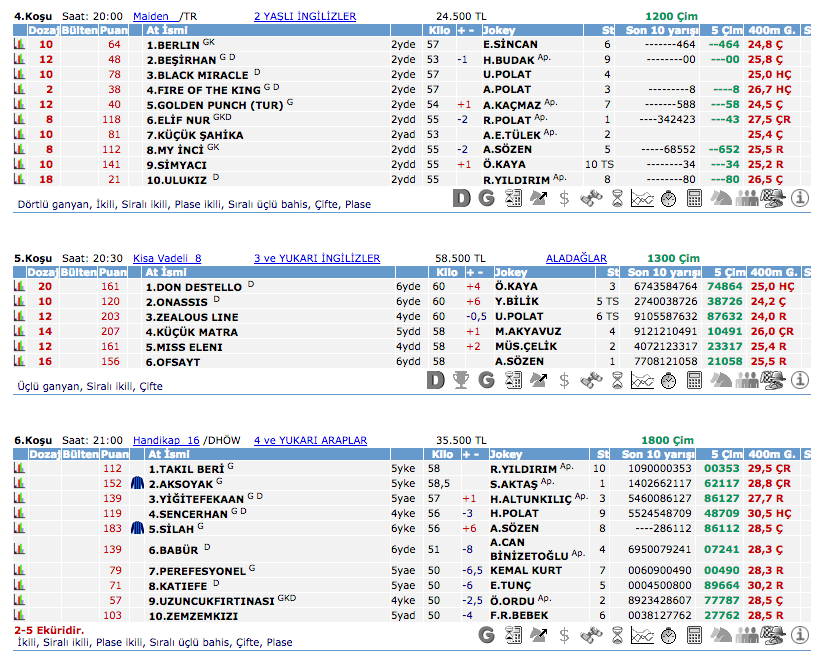Click the '4 ve YUKARI ARAPLAR' link
The height and width of the screenshot is (671, 840).
point(310,440)
